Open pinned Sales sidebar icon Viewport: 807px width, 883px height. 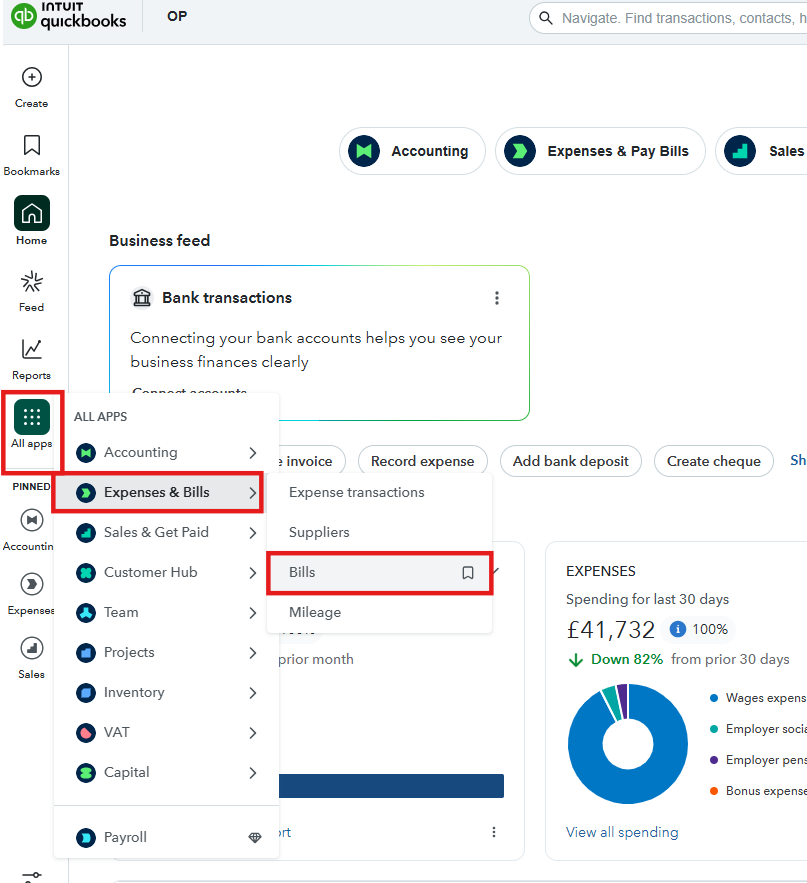pos(32,649)
